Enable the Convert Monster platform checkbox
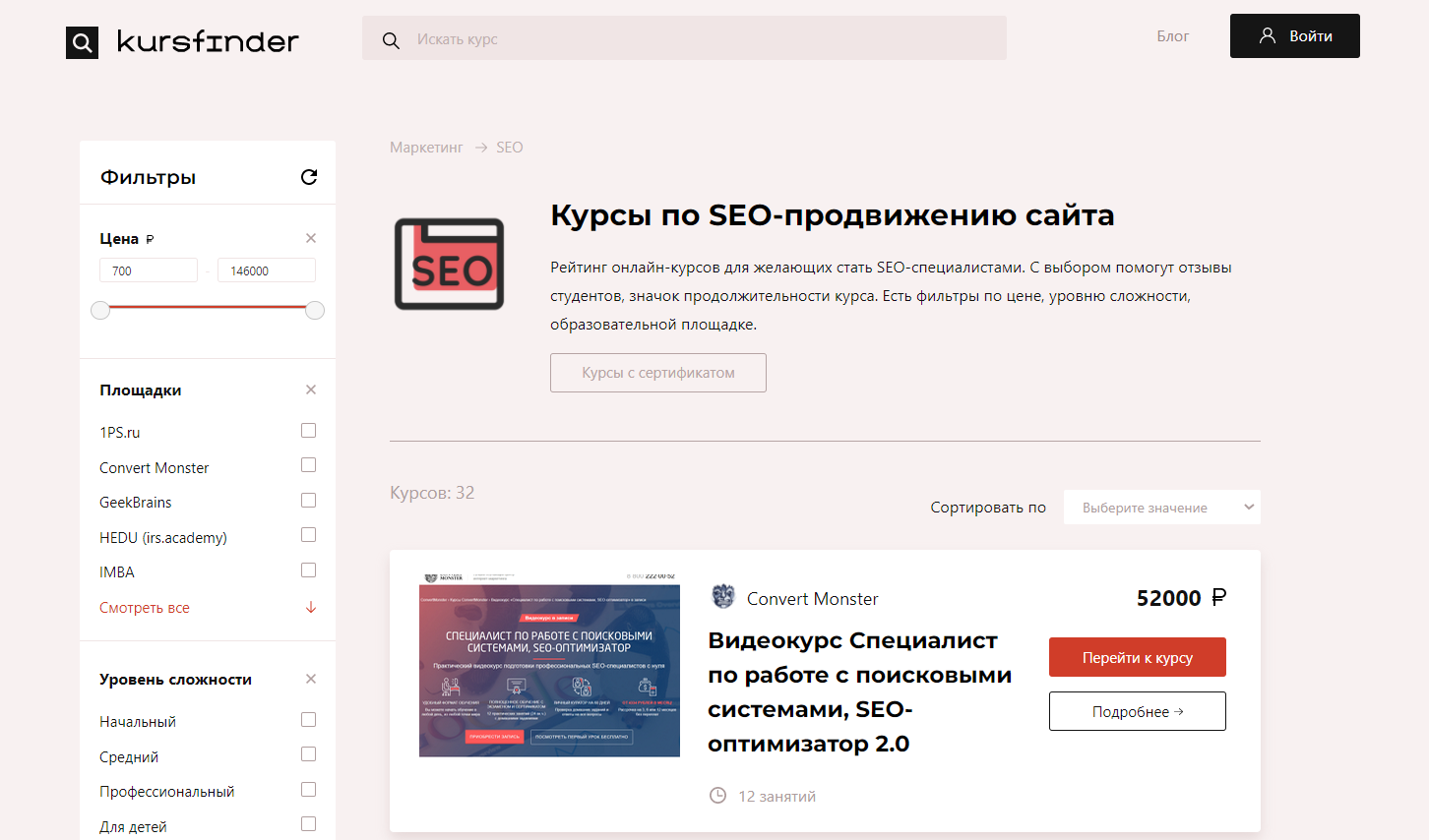This screenshot has height=840, width=1429. tap(308, 464)
